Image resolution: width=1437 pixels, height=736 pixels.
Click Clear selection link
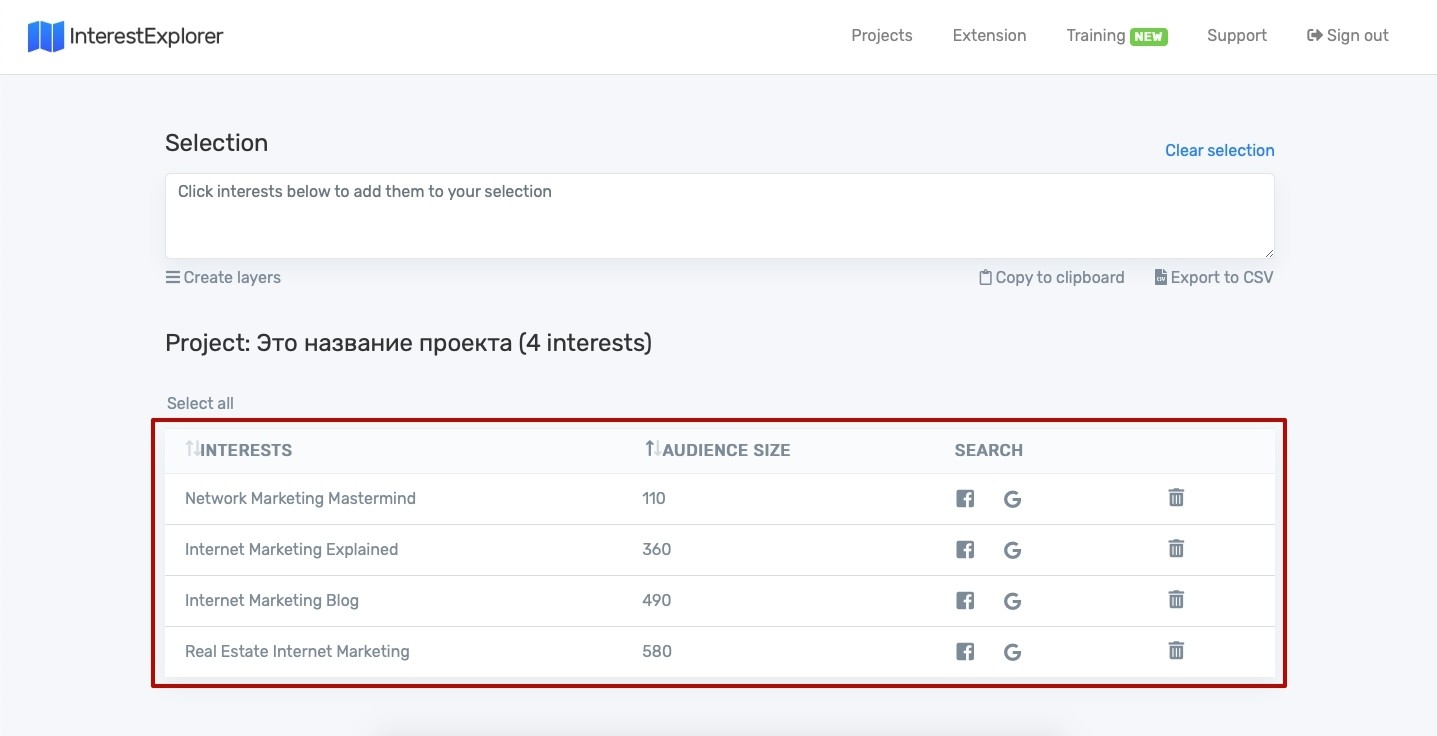[1220, 150]
